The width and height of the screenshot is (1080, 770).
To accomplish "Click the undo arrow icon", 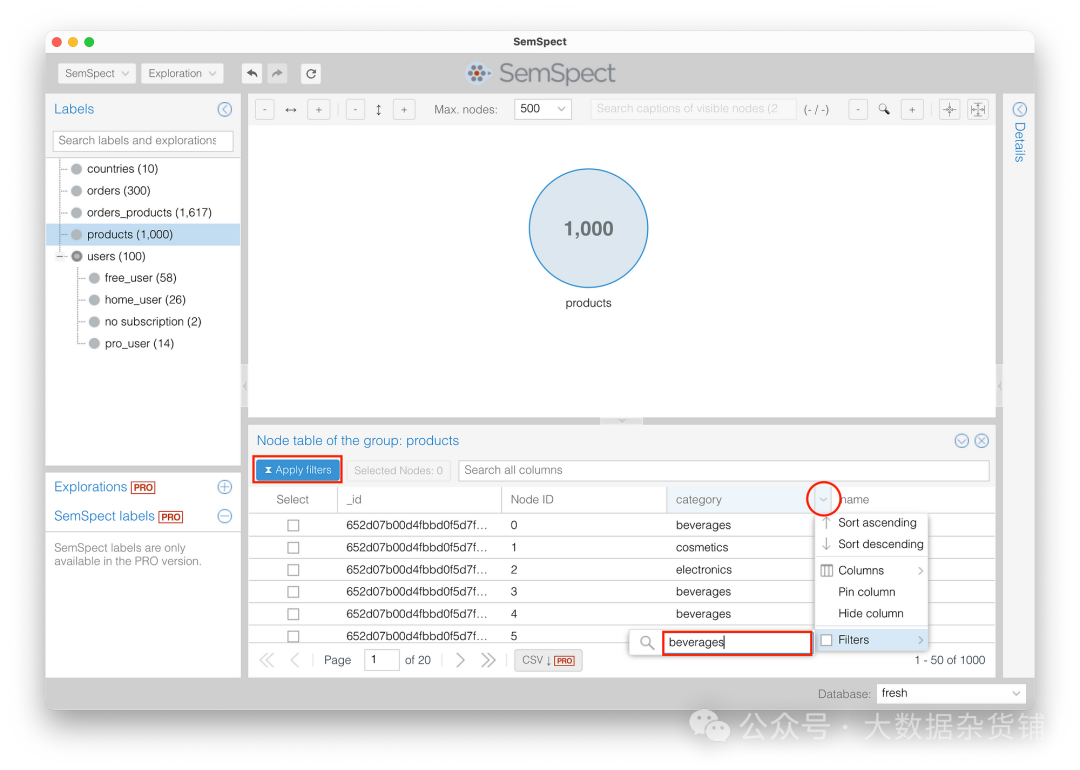I will pos(252,73).
